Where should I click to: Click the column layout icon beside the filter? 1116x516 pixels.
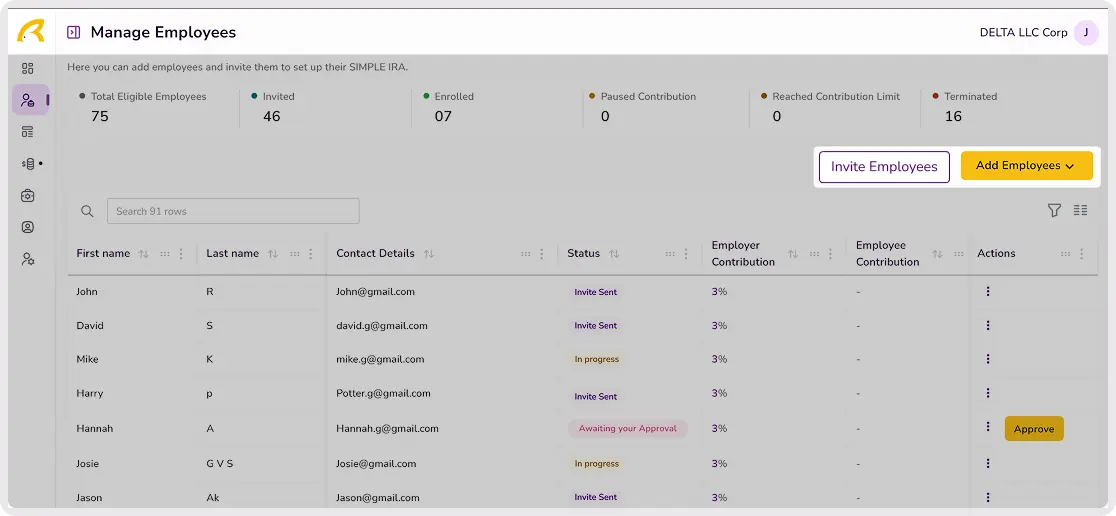click(x=1080, y=210)
